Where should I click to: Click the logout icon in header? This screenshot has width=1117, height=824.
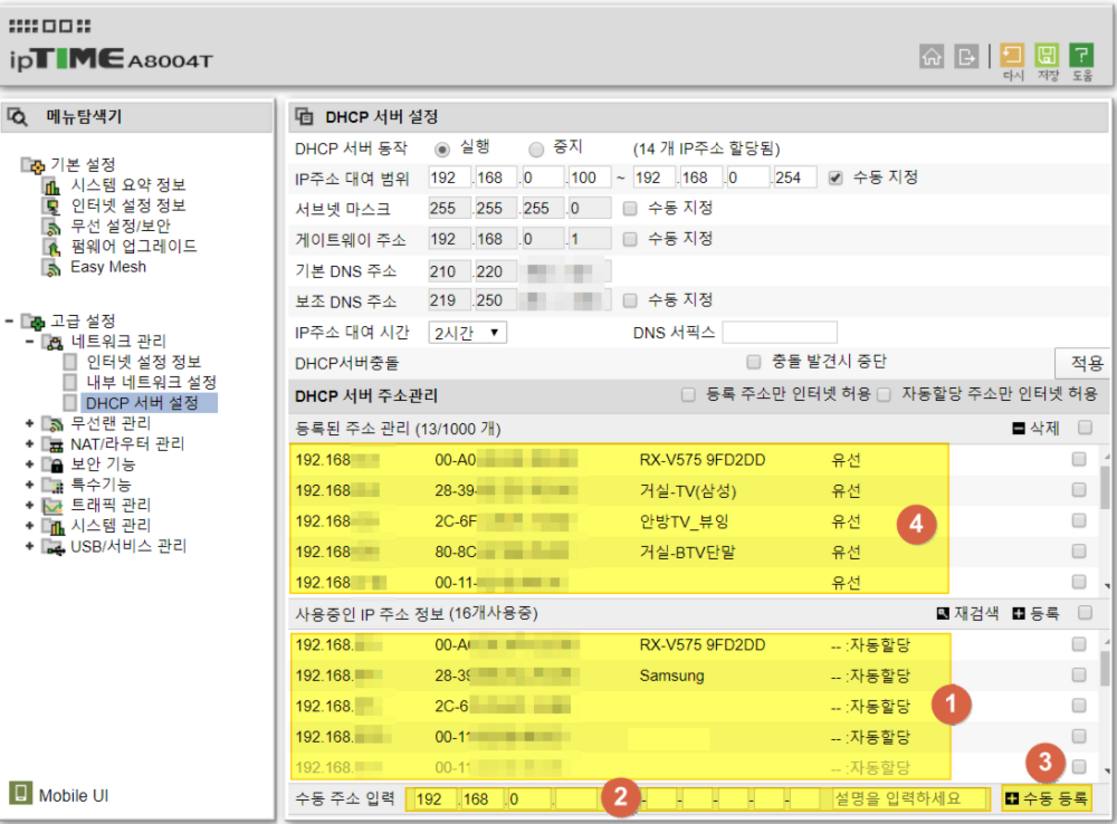[965, 57]
